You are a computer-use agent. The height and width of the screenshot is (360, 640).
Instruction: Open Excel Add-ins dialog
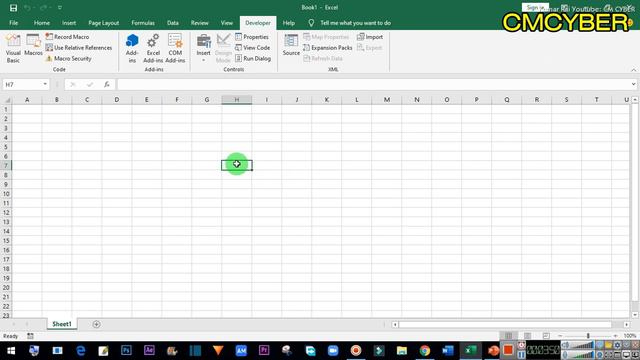point(153,49)
